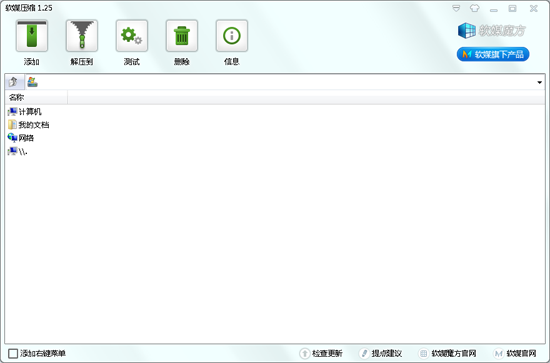Open the 信息 (Info) icon
Image resolution: width=550 pixels, height=363 pixels.
point(232,36)
